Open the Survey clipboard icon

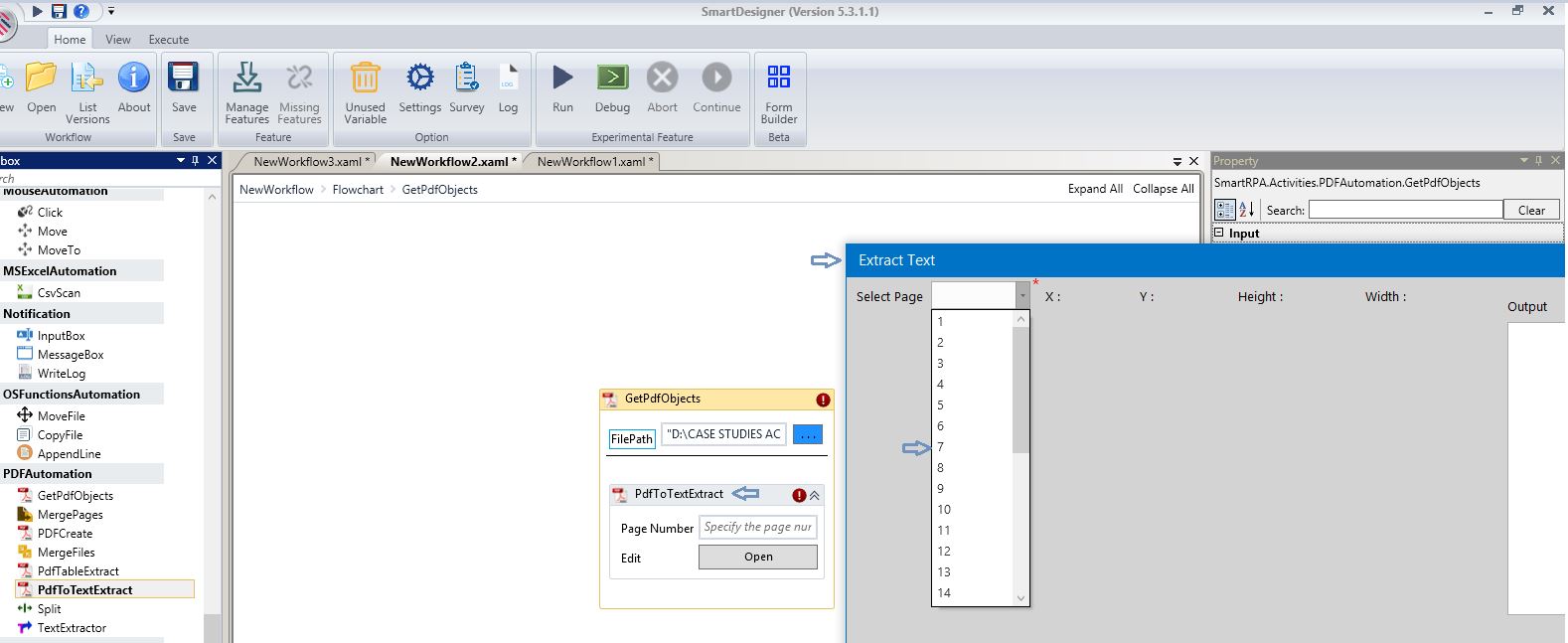(466, 79)
